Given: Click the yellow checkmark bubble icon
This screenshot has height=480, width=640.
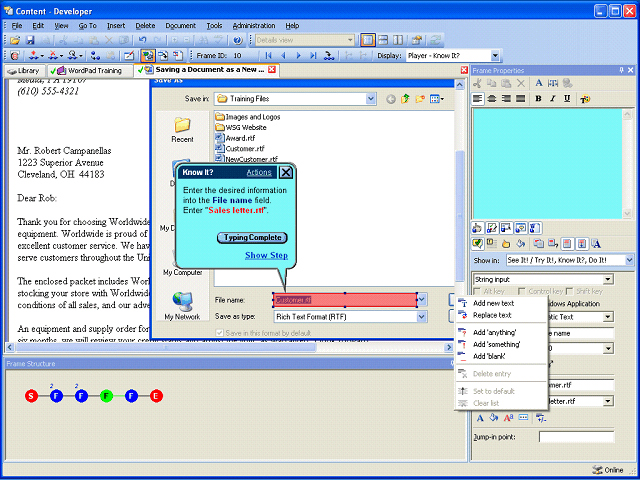Looking at the screenshot, I should [x=477, y=244].
